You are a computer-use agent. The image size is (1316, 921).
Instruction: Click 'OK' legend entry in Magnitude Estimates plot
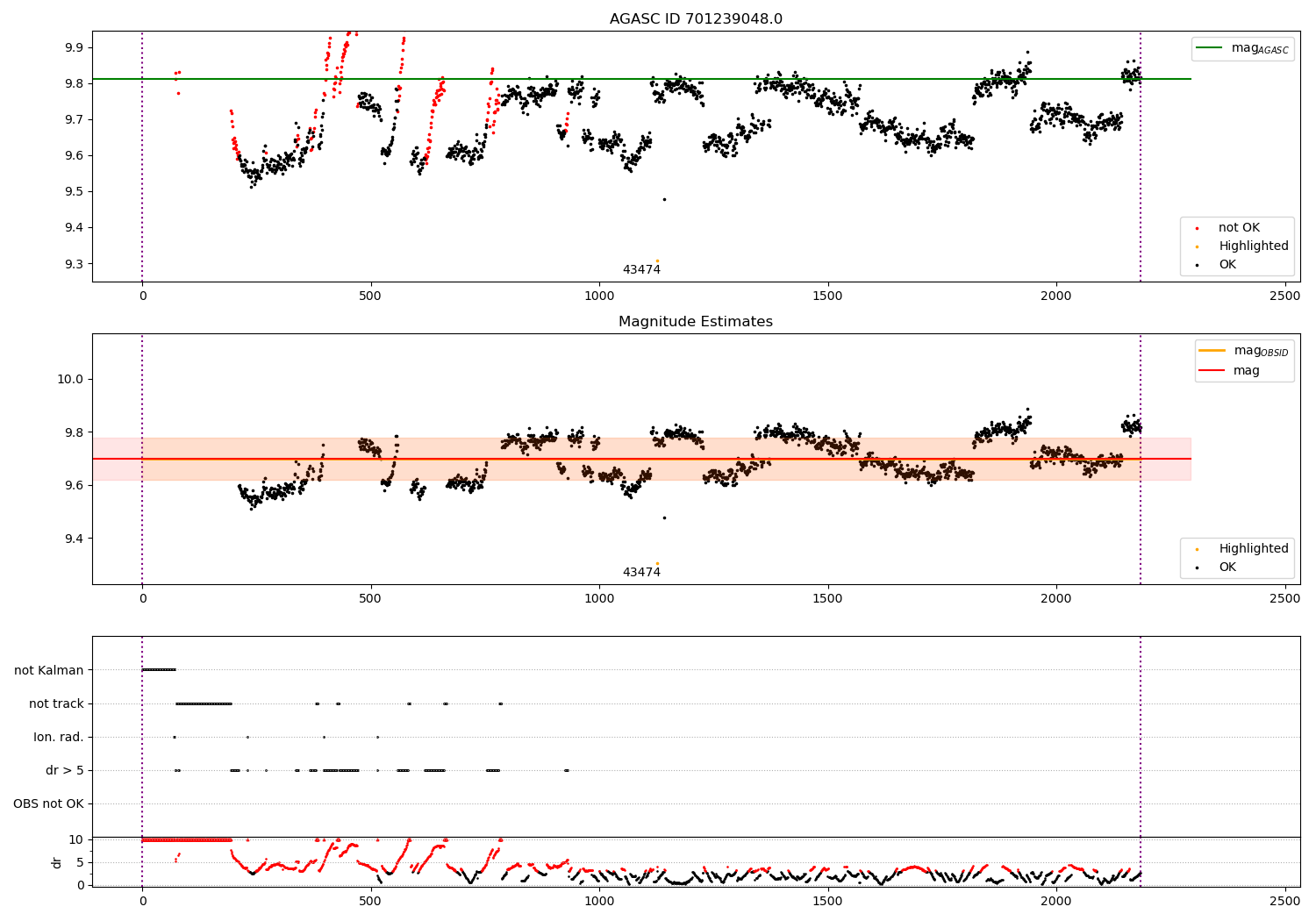(x=1227, y=568)
